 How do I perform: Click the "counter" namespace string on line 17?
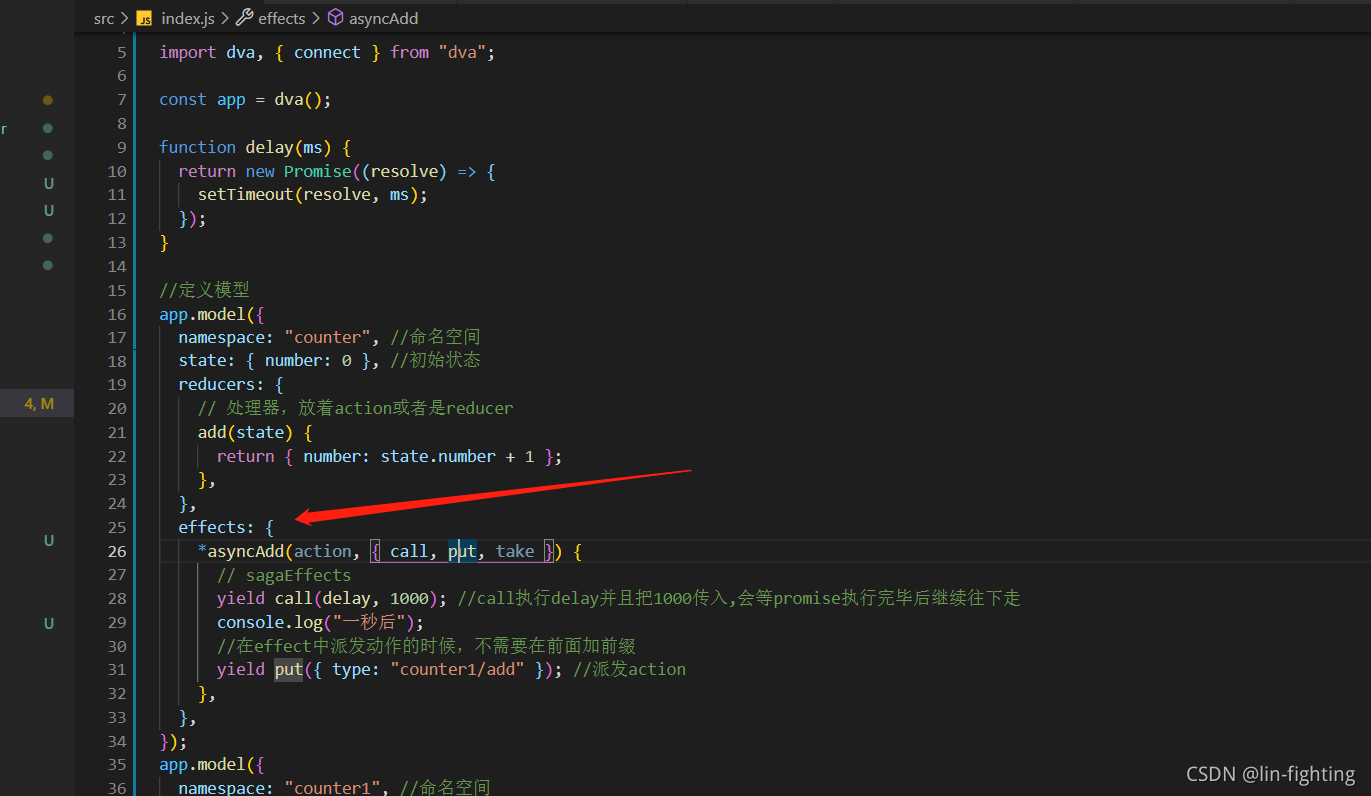[x=327, y=338]
